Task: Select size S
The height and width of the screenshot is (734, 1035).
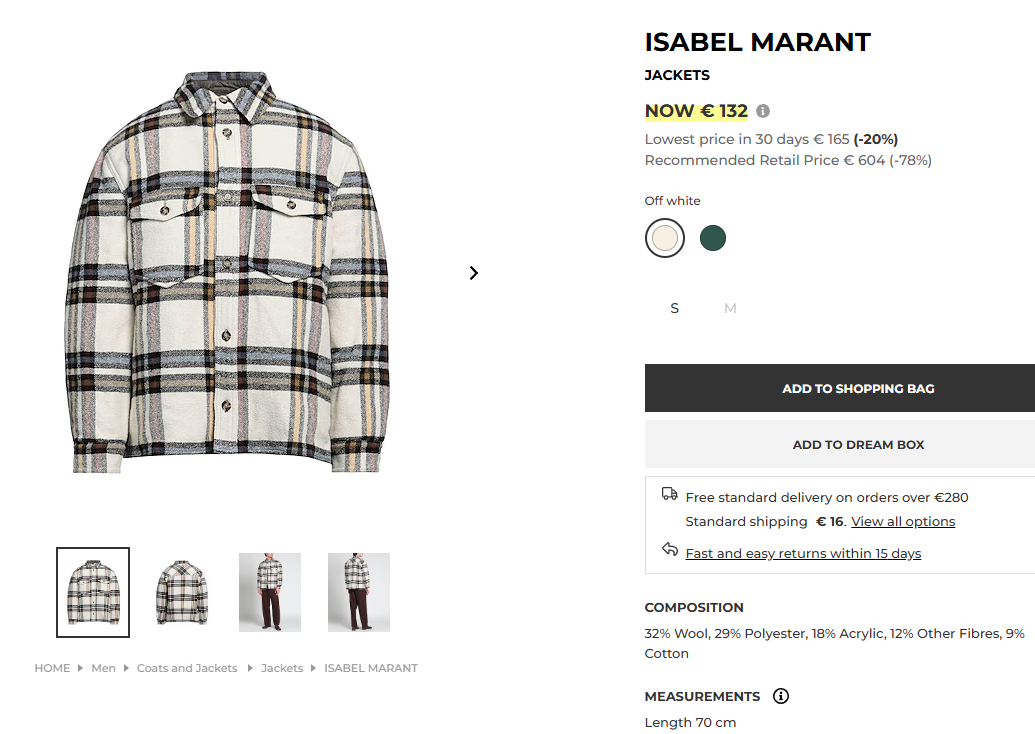Action: point(675,308)
